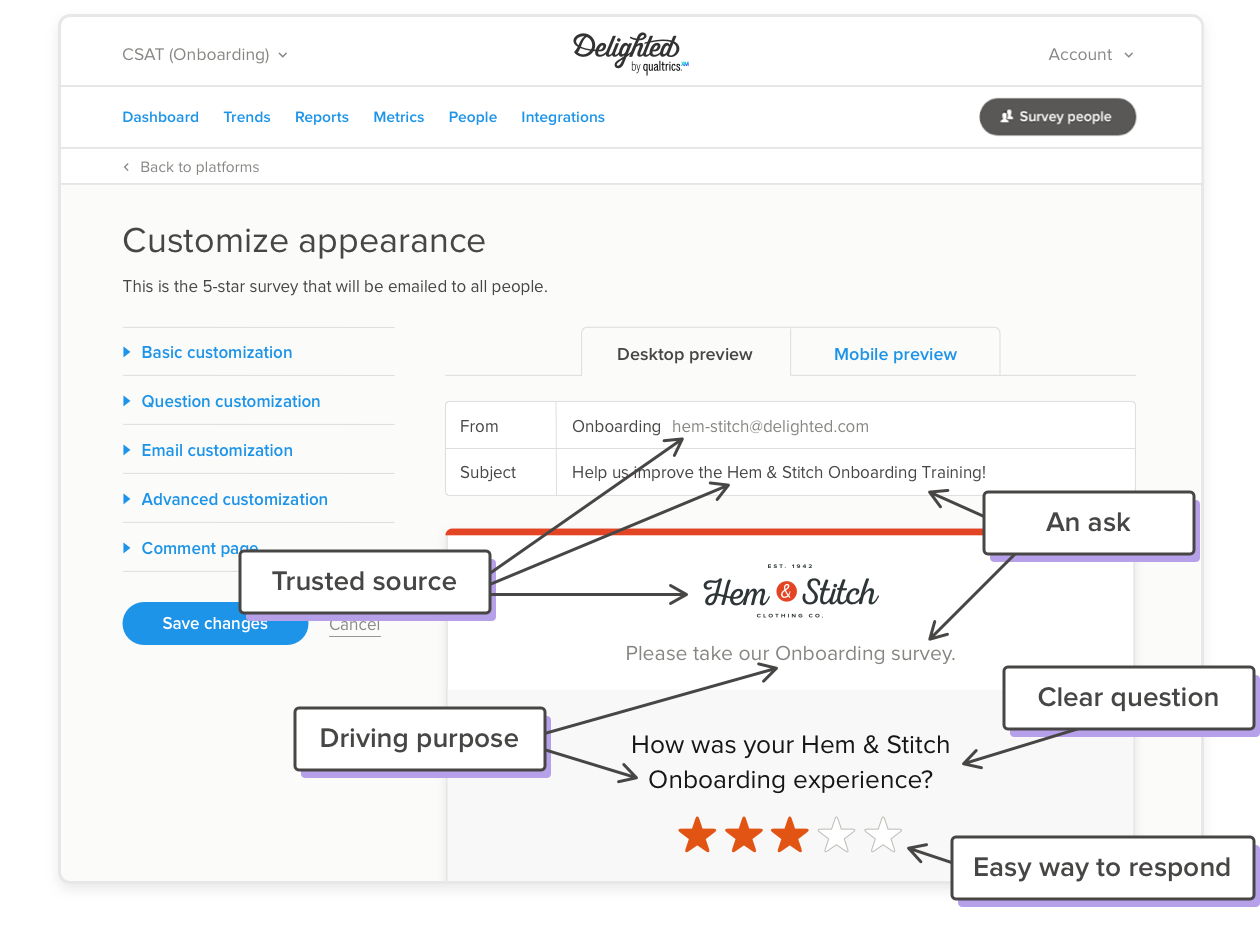Open the Trends navigation item
The image size is (1260, 928).
pyautogui.click(x=247, y=117)
